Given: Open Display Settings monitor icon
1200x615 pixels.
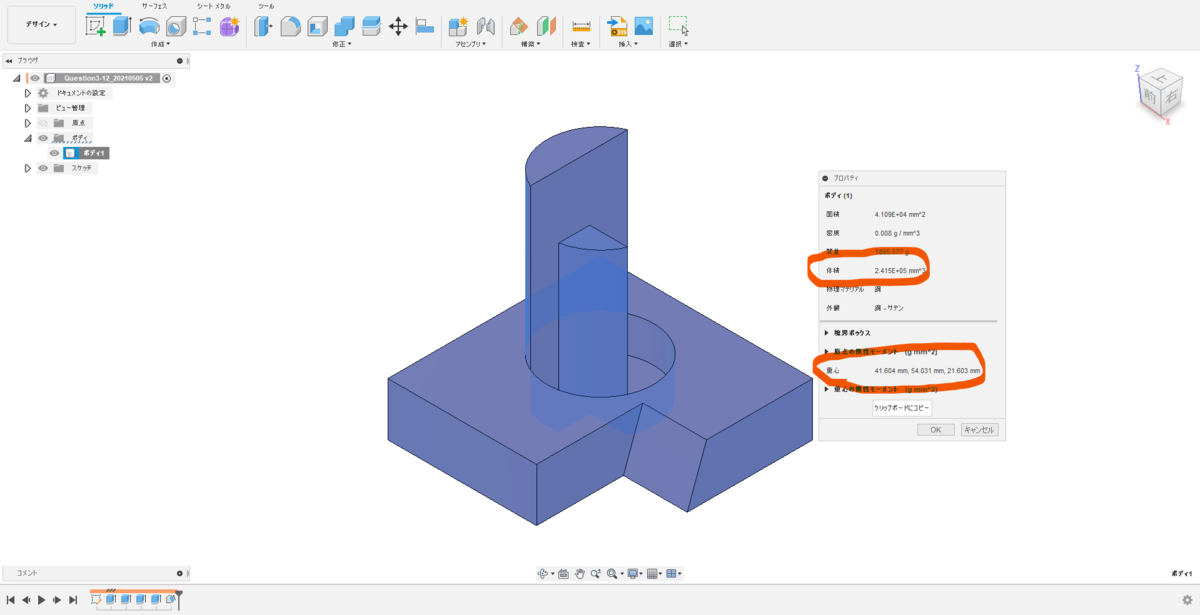Looking at the screenshot, I should (x=635, y=573).
